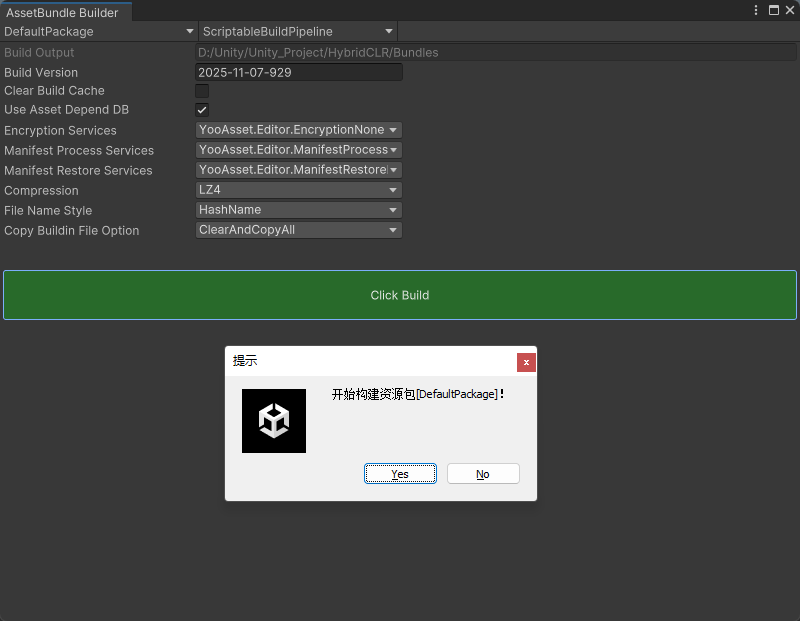Click the Unity logo in the dialog
Viewport: 800px width, 621px height.
(274, 421)
